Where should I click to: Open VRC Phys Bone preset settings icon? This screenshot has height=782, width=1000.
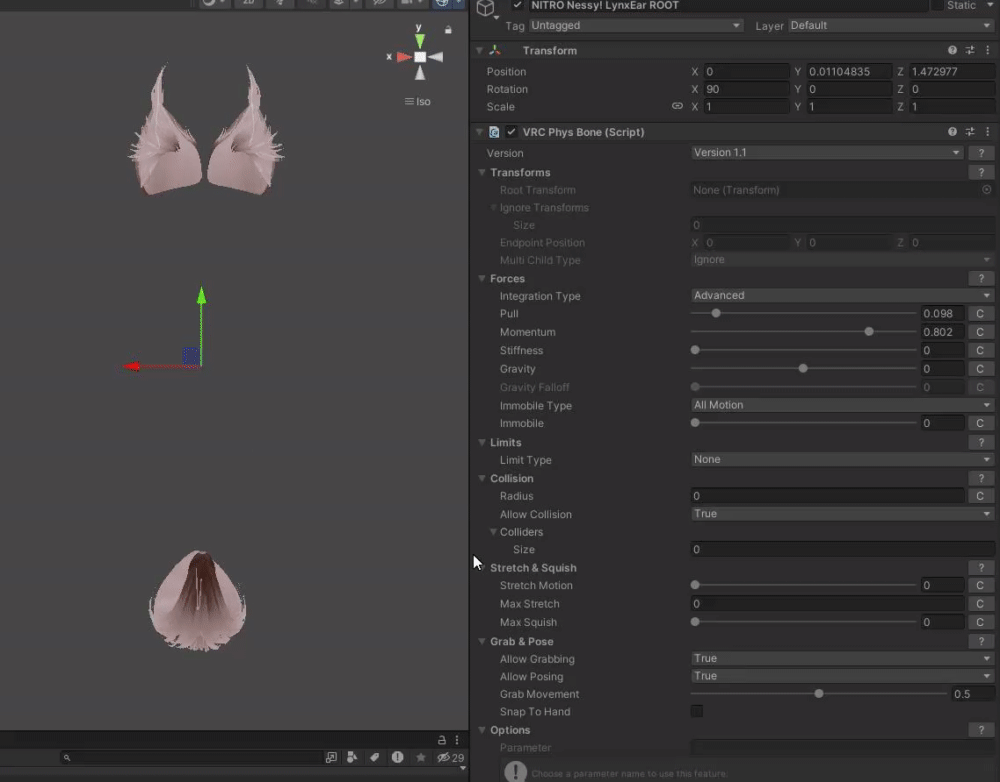(x=970, y=132)
